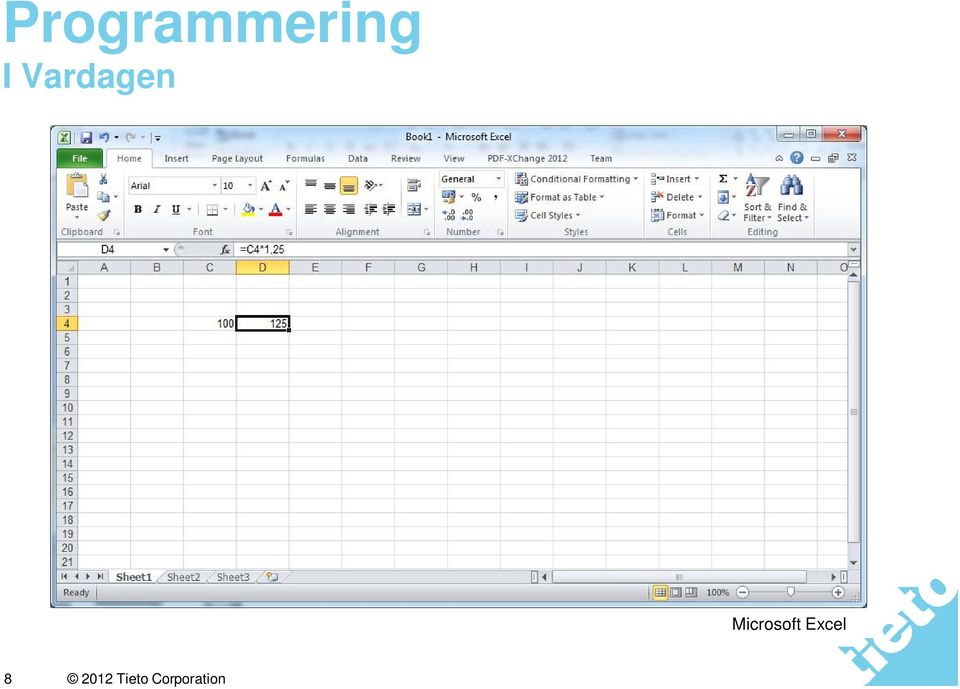Screen dimensions: 960x689
Task: Click the zoom in plus button
Action: pyautogui.click(x=838, y=592)
